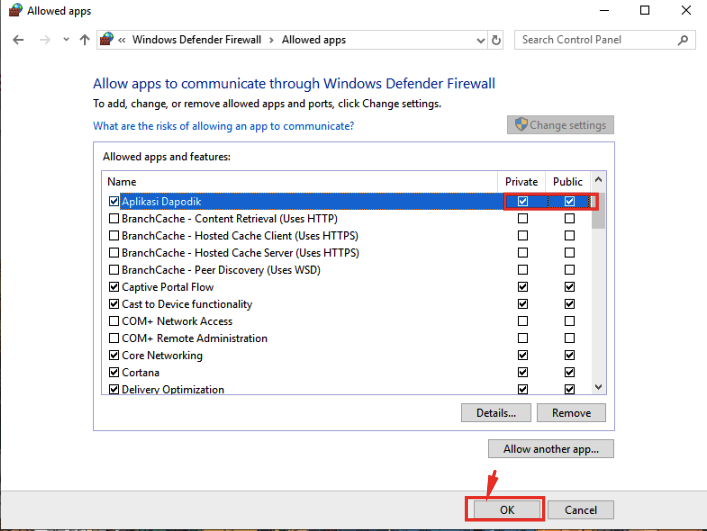Open Details for the selected app

[x=496, y=412]
